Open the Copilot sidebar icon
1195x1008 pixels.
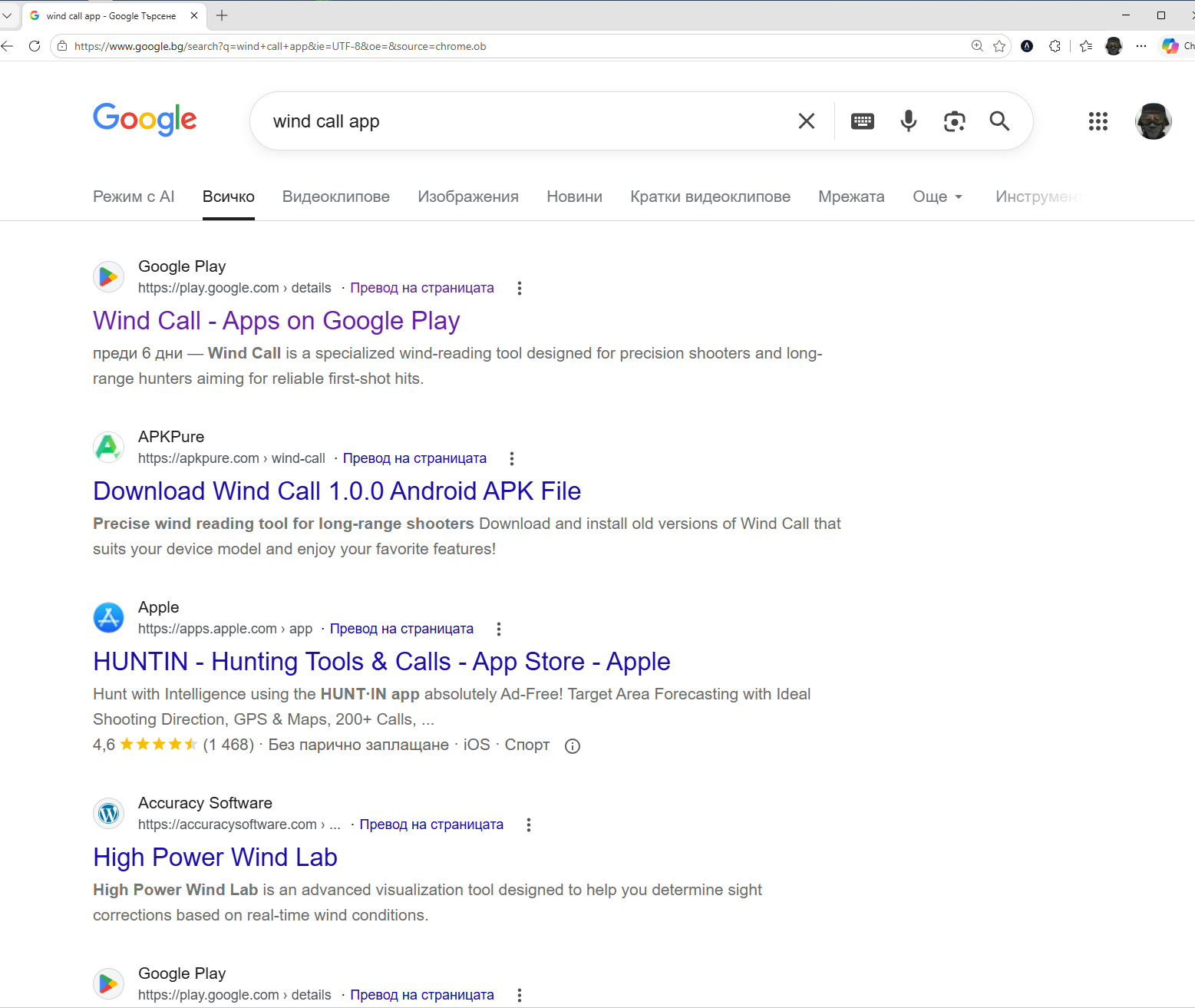point(1170,46)
